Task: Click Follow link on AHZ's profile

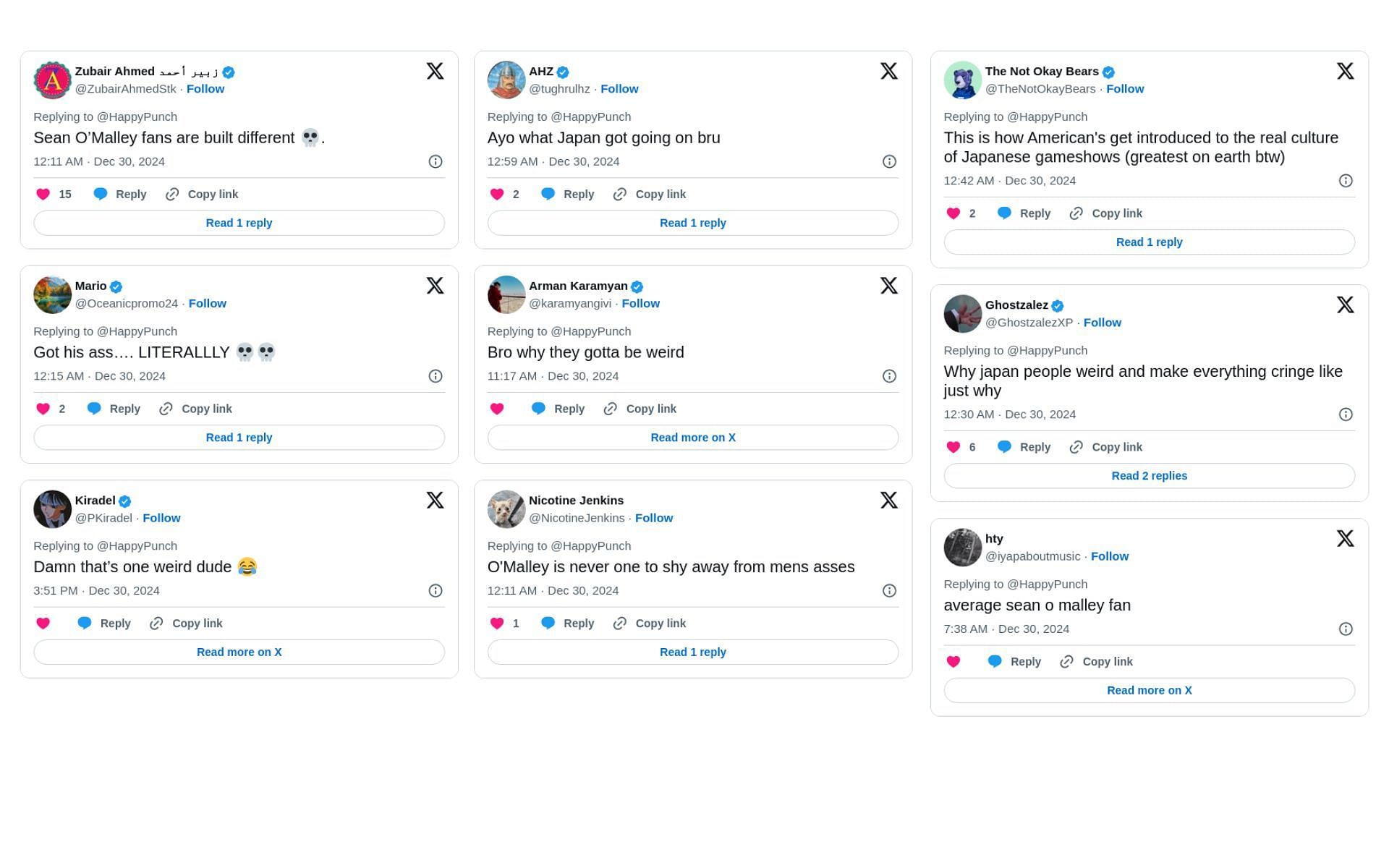Action: tap(619, 88)
